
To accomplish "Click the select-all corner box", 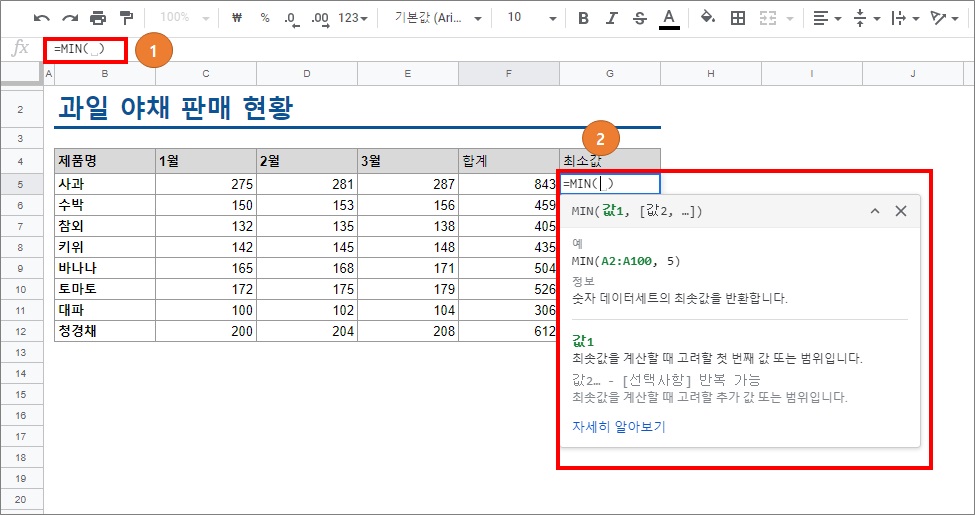I will 22,73.
